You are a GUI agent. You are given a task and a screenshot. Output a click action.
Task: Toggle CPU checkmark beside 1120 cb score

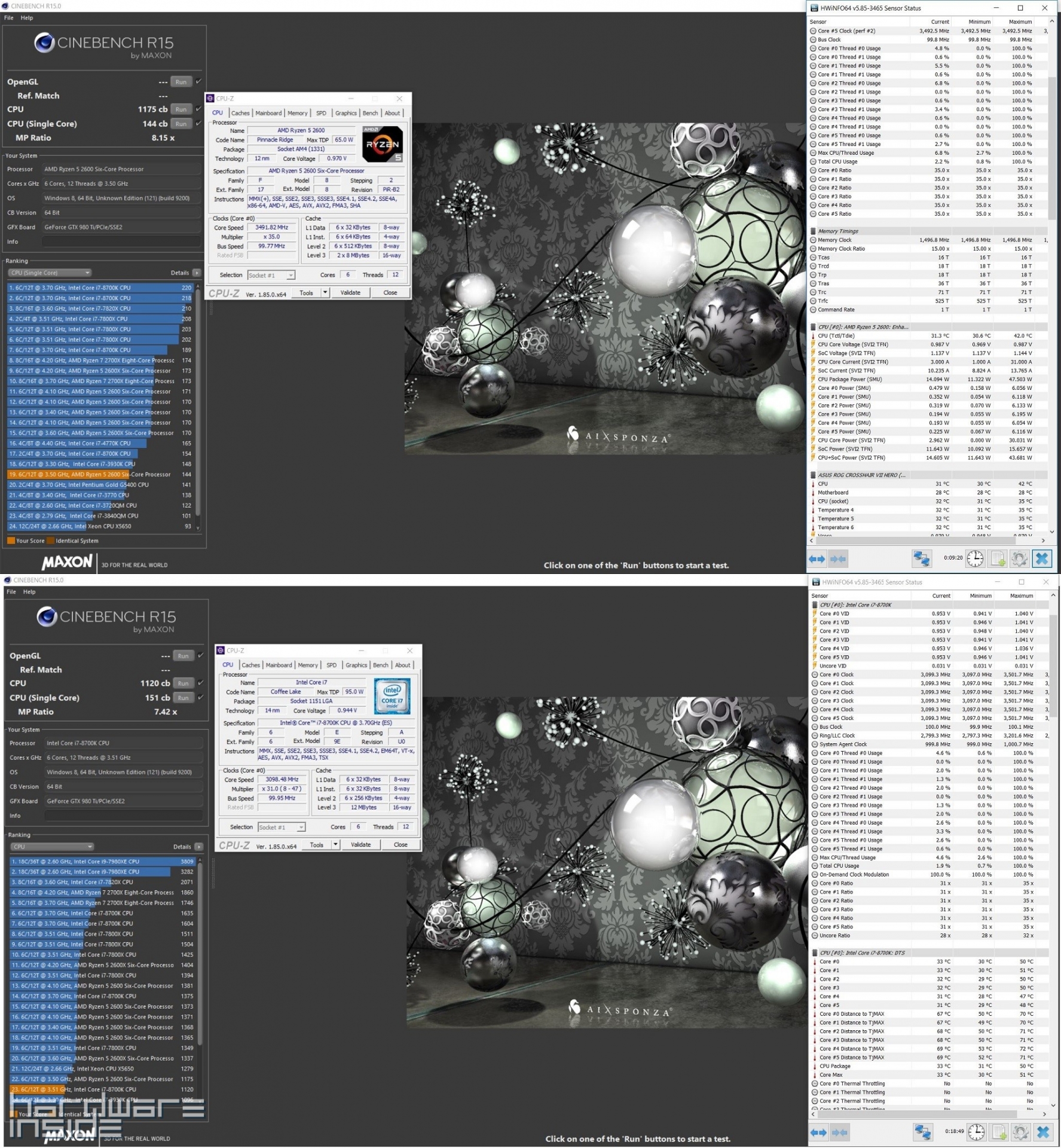(x=201, y=683)
